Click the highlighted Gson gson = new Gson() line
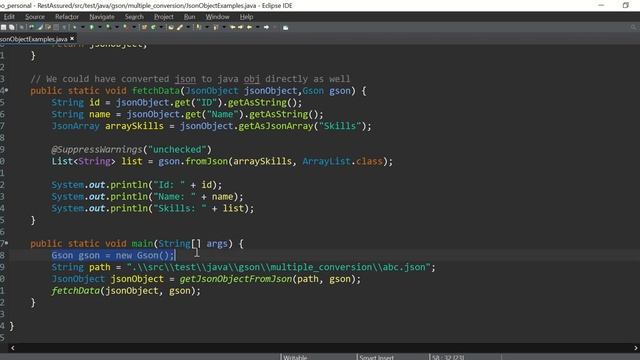 [113, 256]
